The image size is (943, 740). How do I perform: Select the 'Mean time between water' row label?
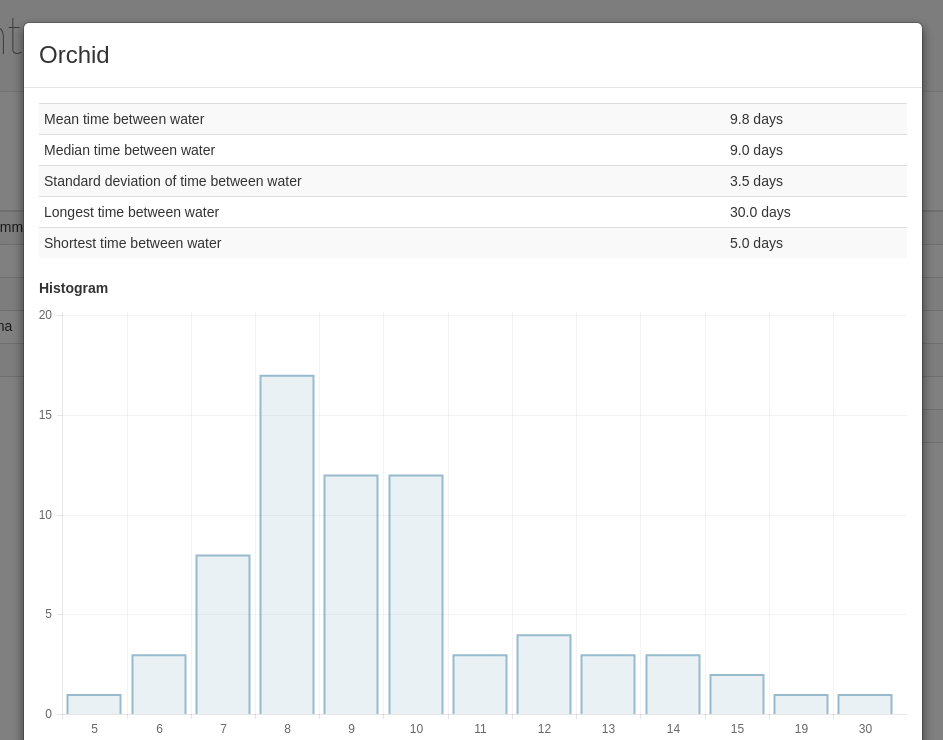[x=124, y=119]
